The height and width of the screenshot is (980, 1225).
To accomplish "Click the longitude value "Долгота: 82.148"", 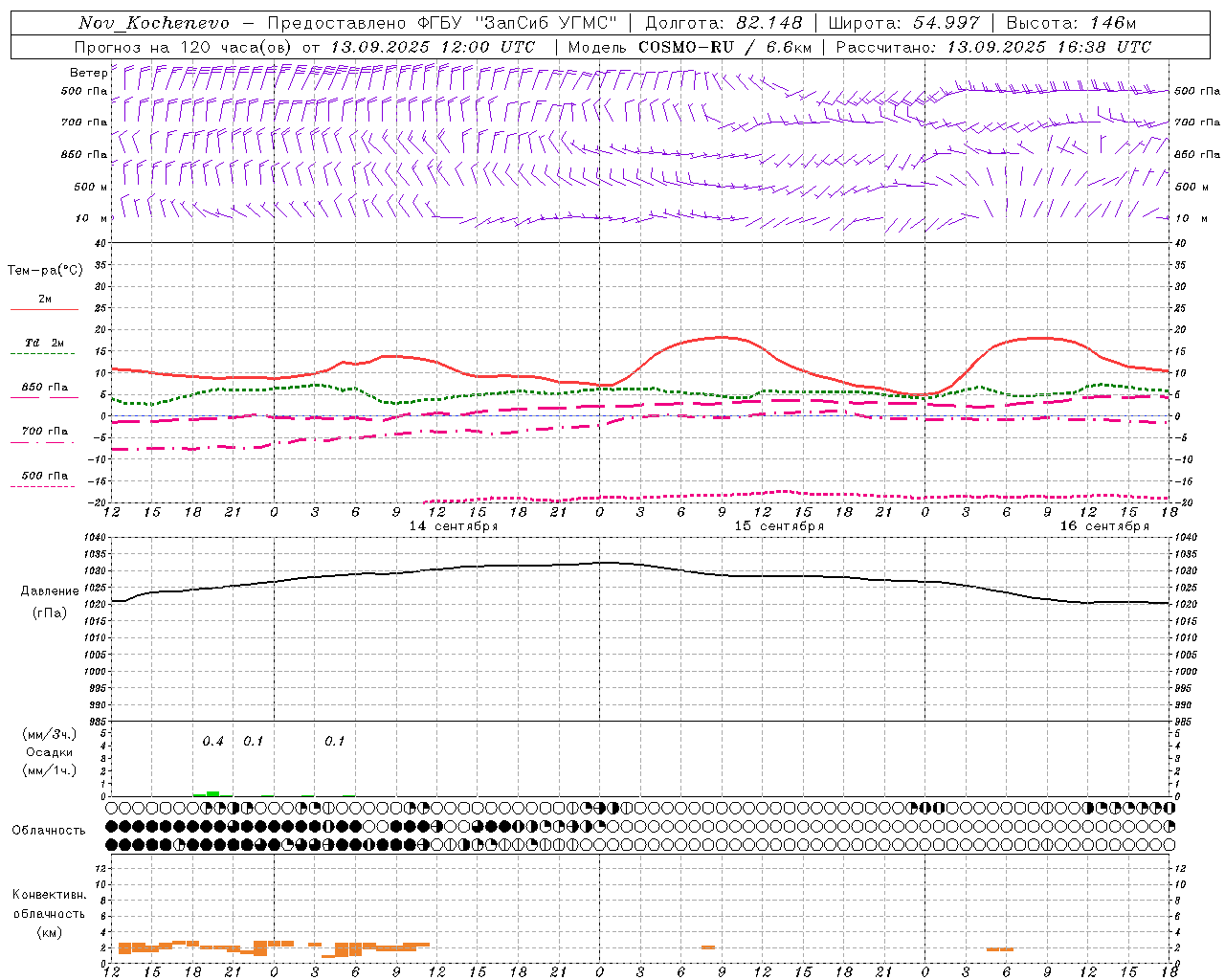I will [724, 23].
